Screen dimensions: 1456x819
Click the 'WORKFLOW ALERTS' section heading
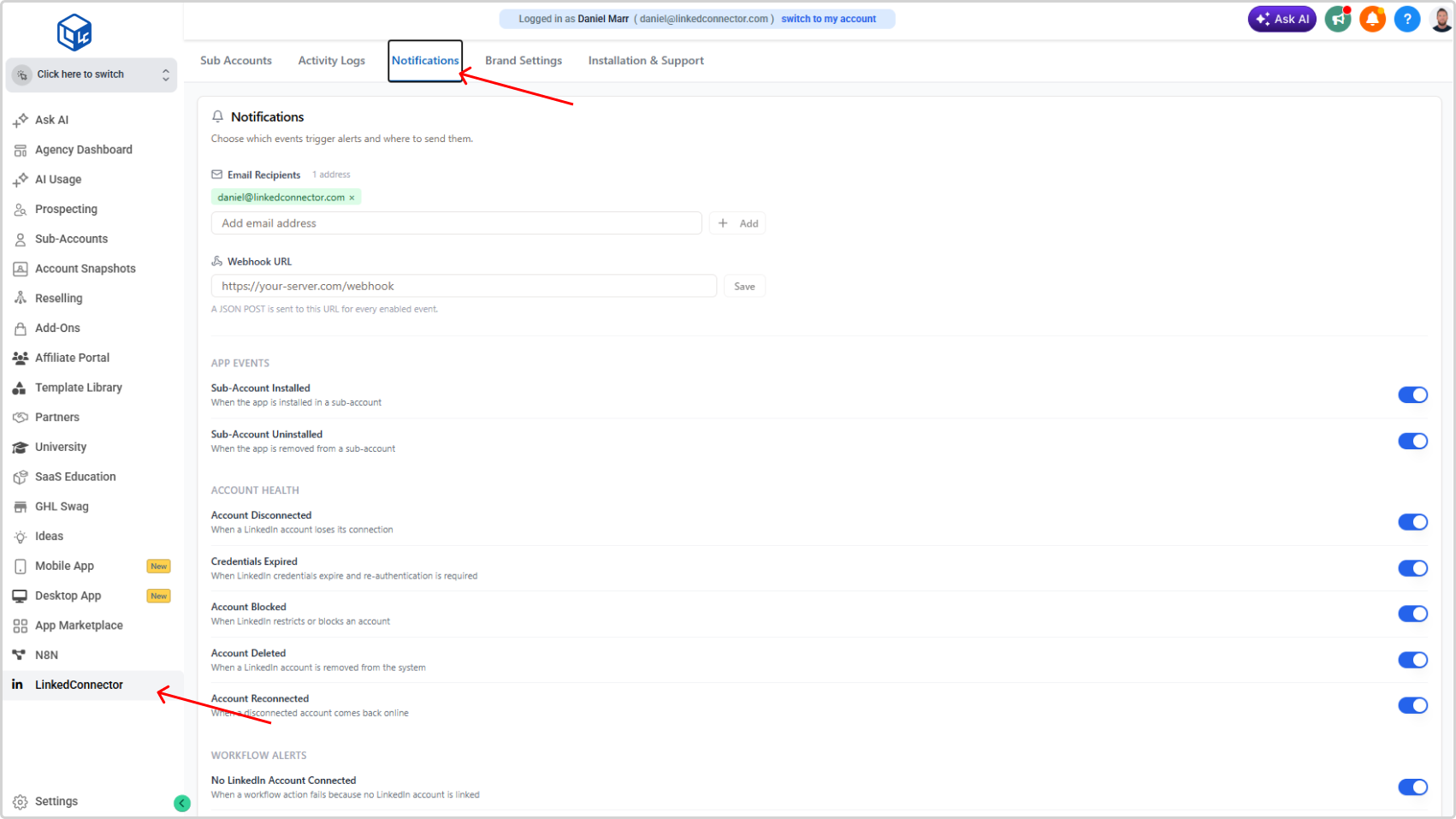click(258, 756)
